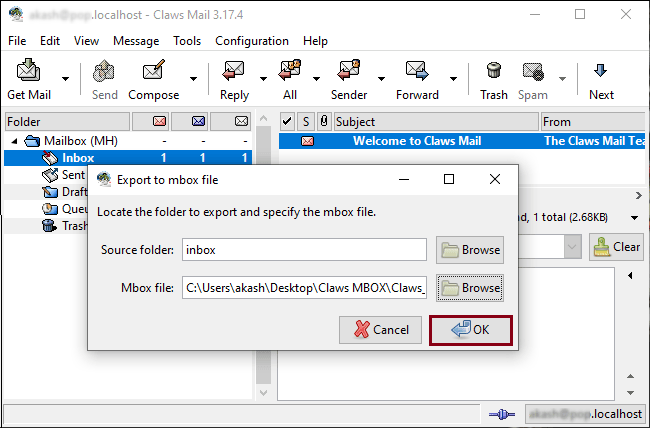Click the account selector in status bar
The image size is (650, 428).
[x=585, y=414]
